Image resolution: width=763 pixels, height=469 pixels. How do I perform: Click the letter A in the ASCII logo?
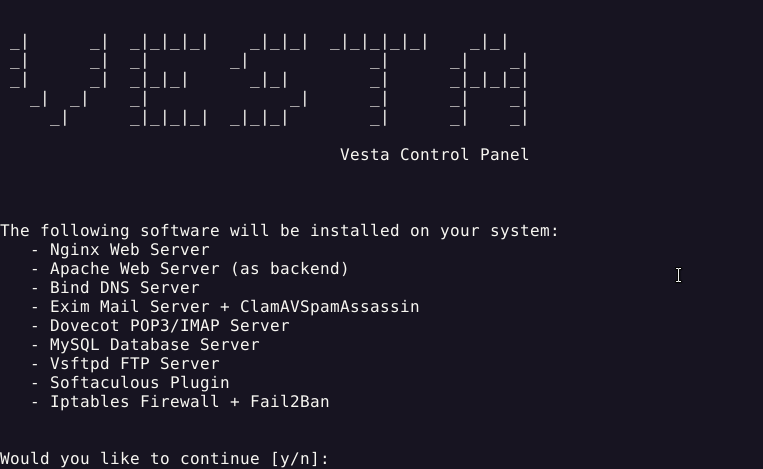pos(489,80)
